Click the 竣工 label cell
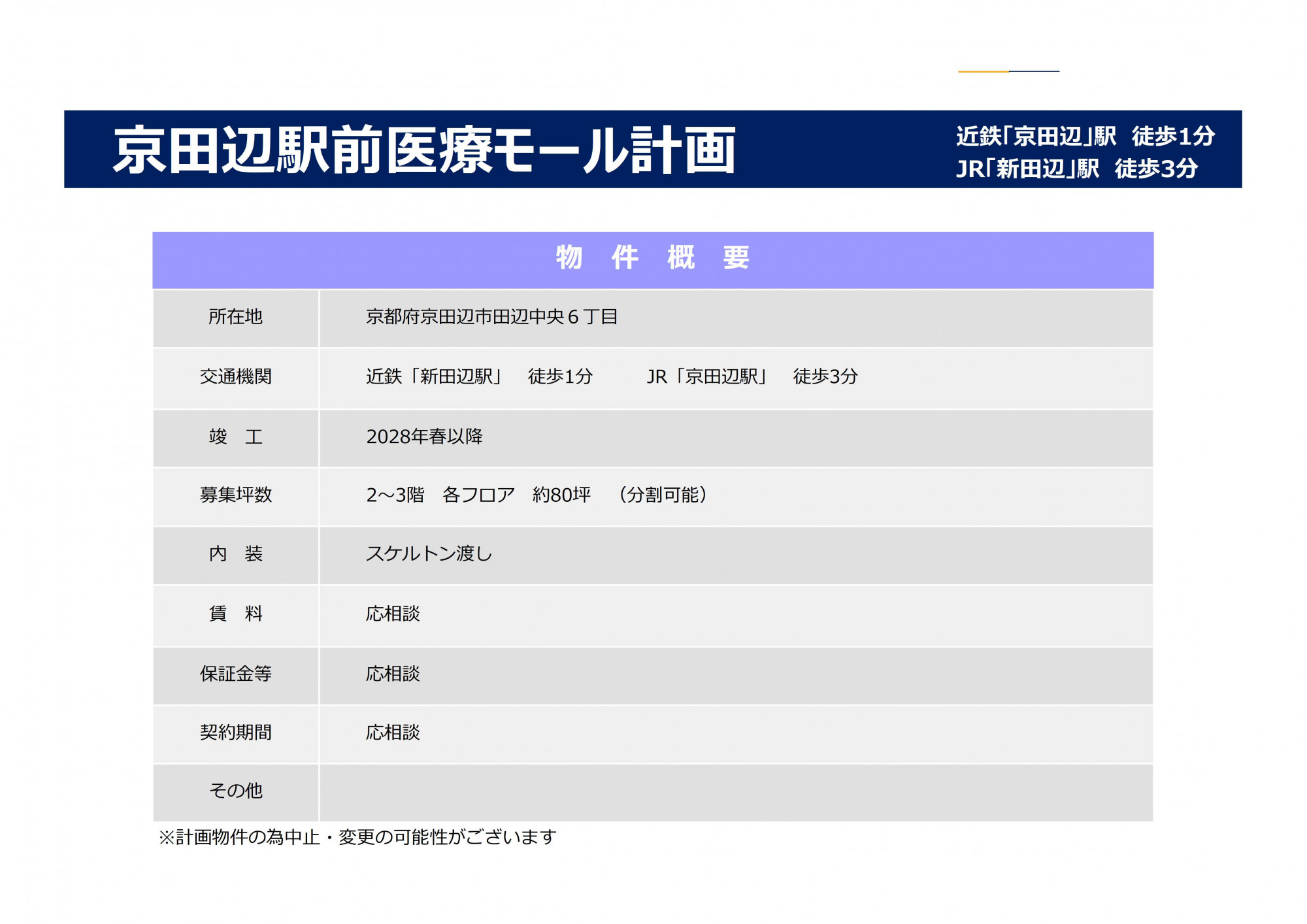The height and width of the screenshot is (924, 1307). (235, 437)
